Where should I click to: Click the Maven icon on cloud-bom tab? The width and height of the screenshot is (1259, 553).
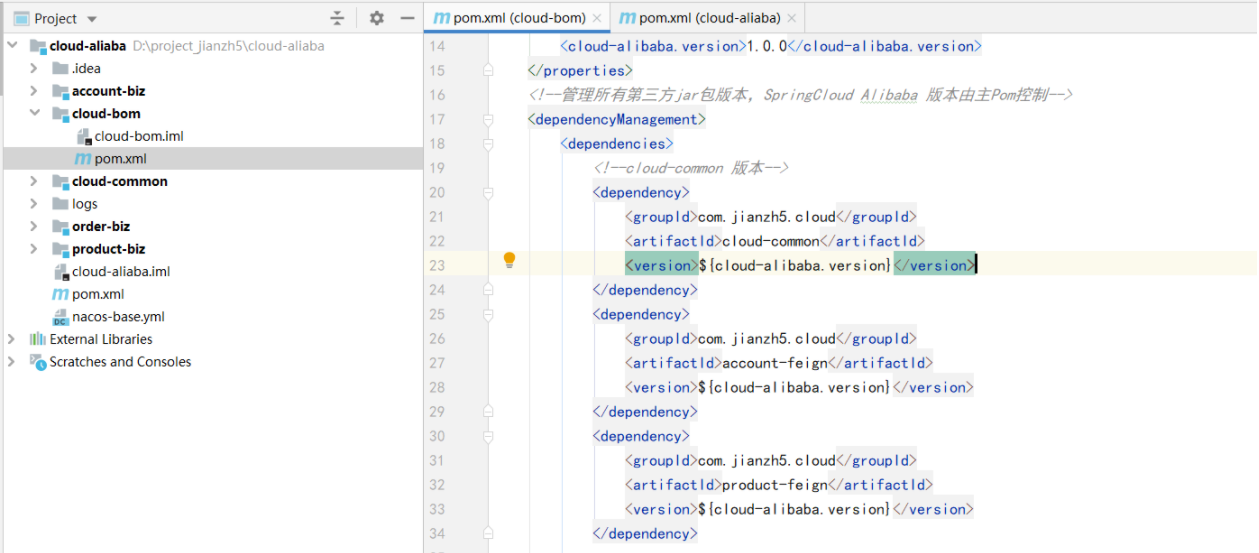click(441, 18)
